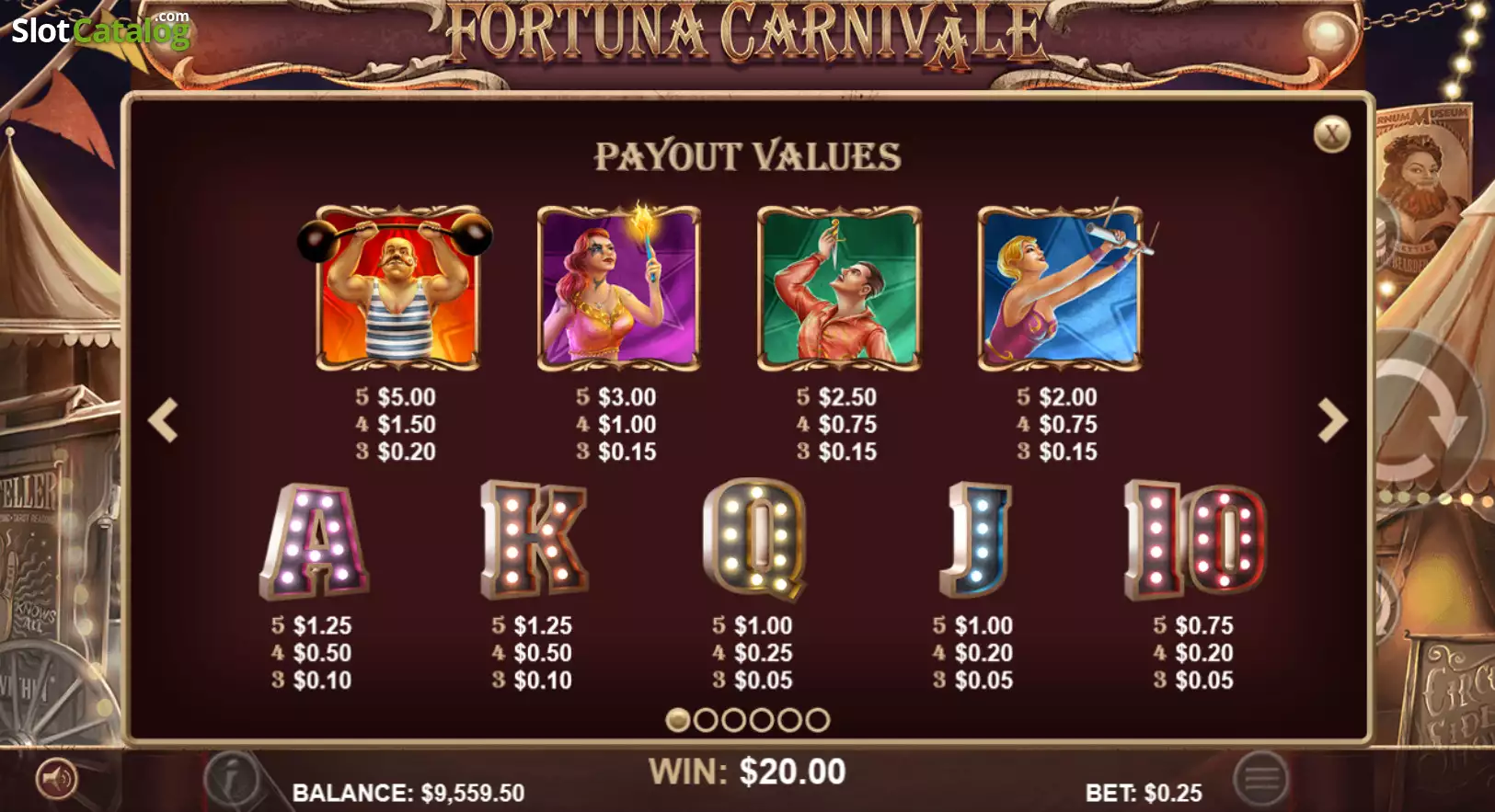Click the strongman symbol tile
The width and height of the screenshot is (1495, 812).
[397, 288]
